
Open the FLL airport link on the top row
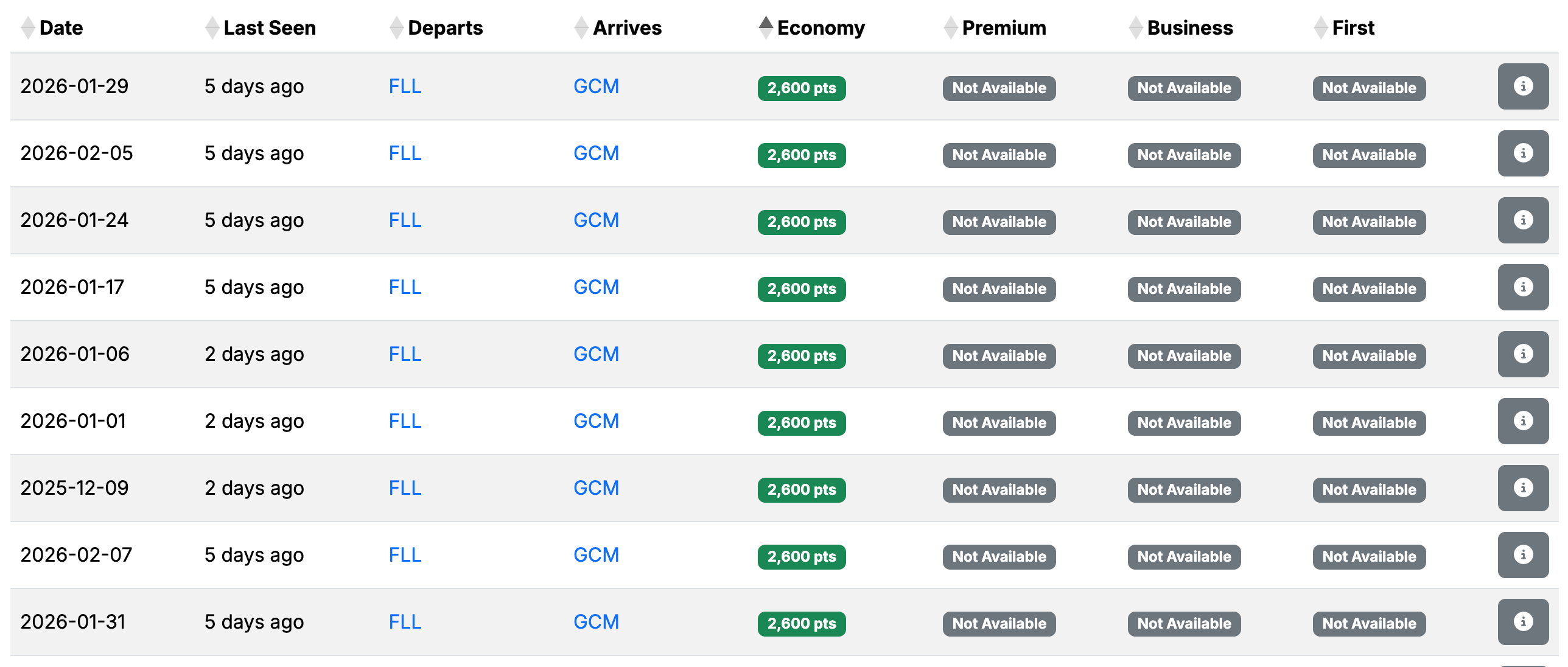click(405, 86)
